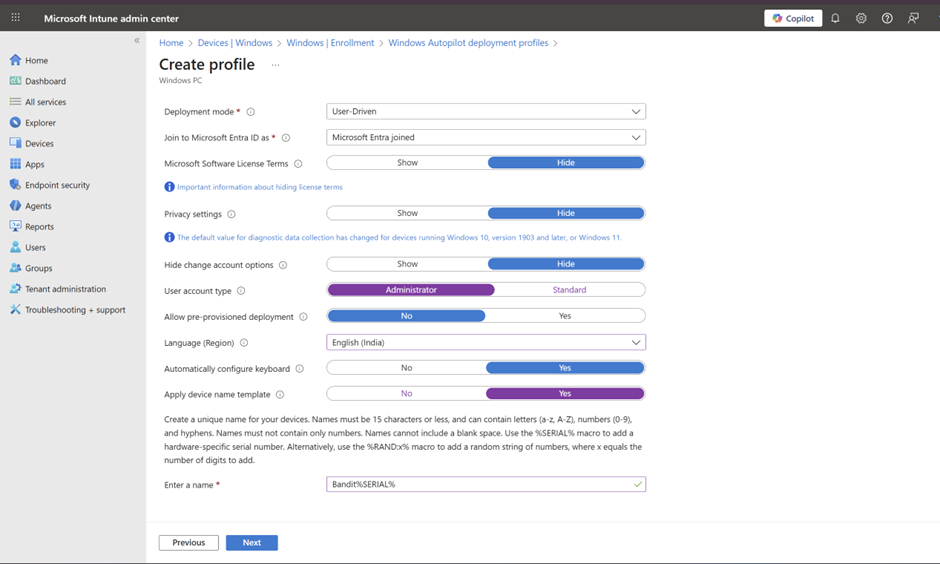Click the Enter a name text field
Image resolution: width=940 pixels, height=564 pixels.
pyautogui.click(x=478, y=485)
